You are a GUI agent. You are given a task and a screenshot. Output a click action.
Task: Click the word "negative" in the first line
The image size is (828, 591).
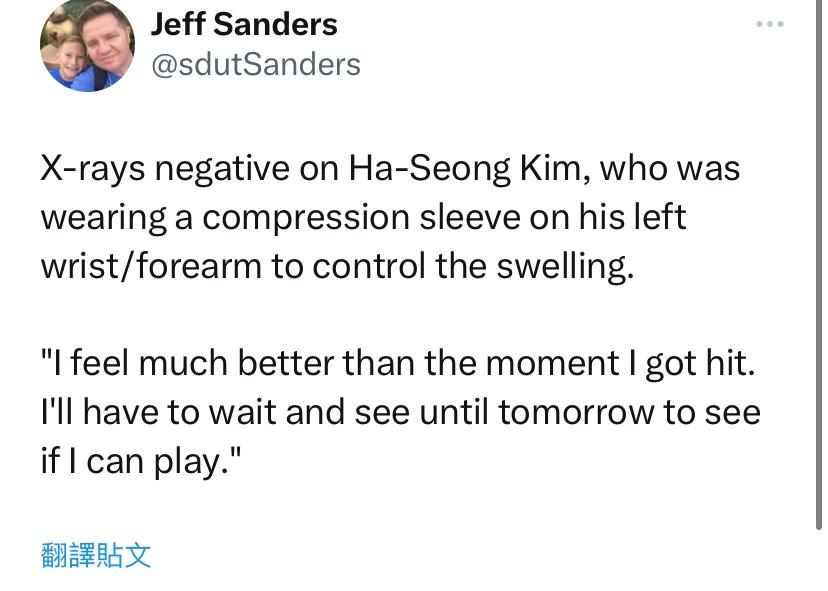click(x=222, y=169)
